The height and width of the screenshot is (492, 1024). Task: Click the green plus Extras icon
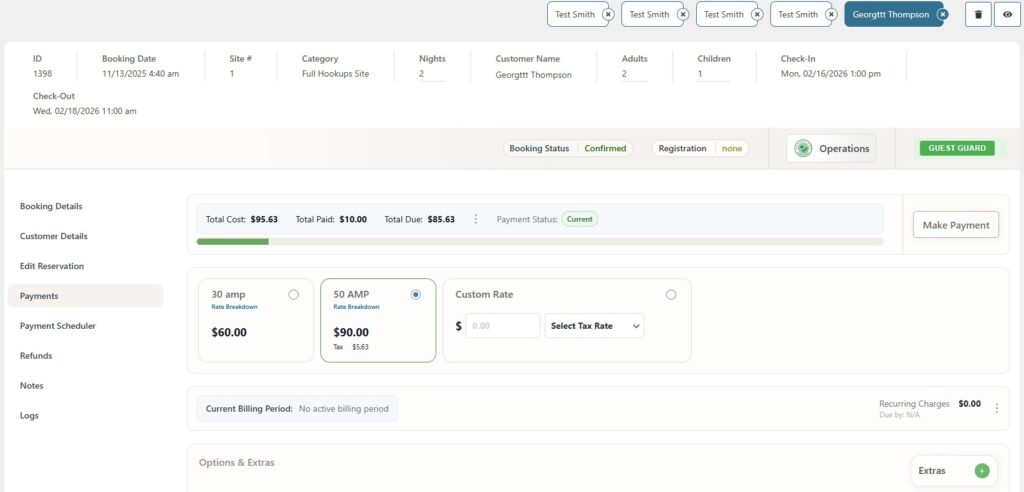pyautogui.click(x=981, y=471)
